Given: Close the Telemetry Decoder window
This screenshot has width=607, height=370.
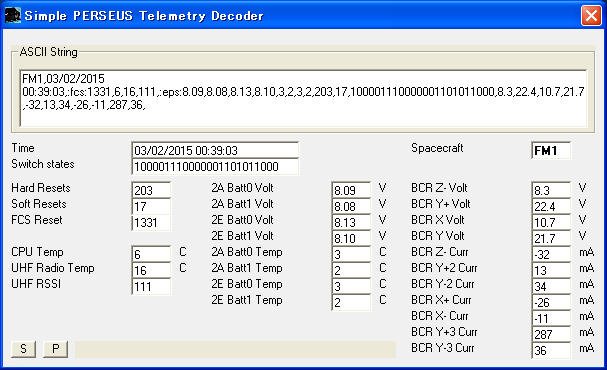Looking at the screenshot, I should (x=591, y=16).
